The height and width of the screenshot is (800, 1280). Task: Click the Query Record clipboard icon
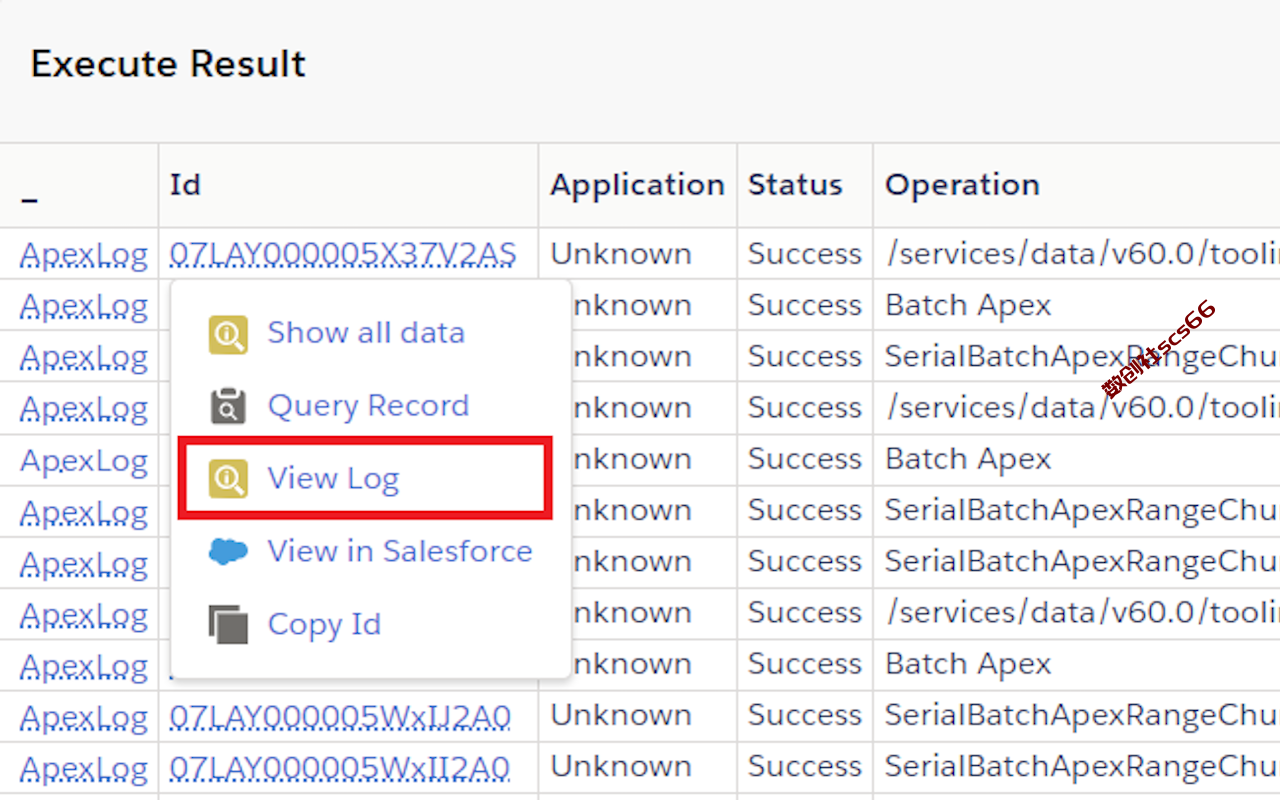[228, 407]
